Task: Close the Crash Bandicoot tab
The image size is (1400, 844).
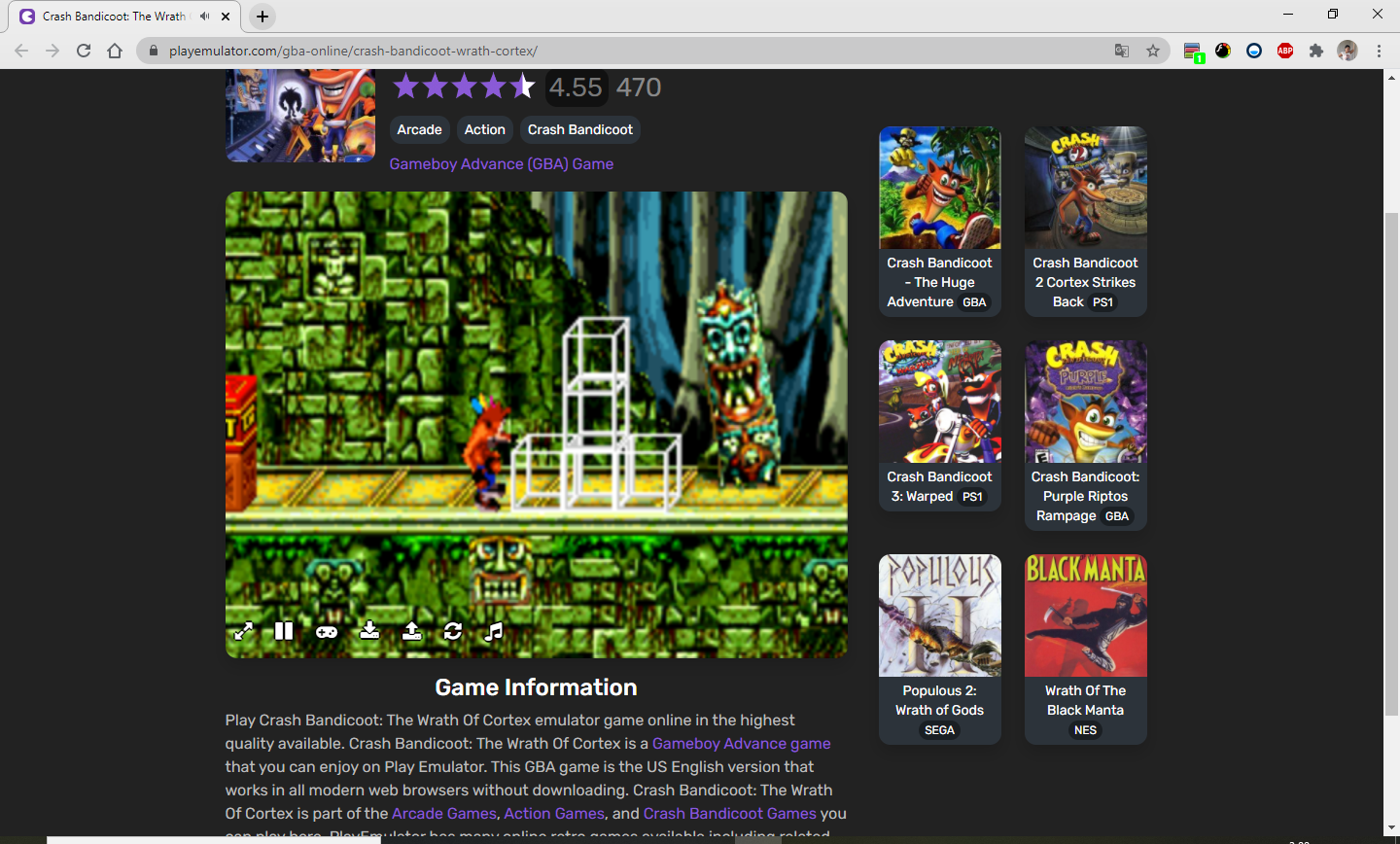Action: (x=226, y=17)
